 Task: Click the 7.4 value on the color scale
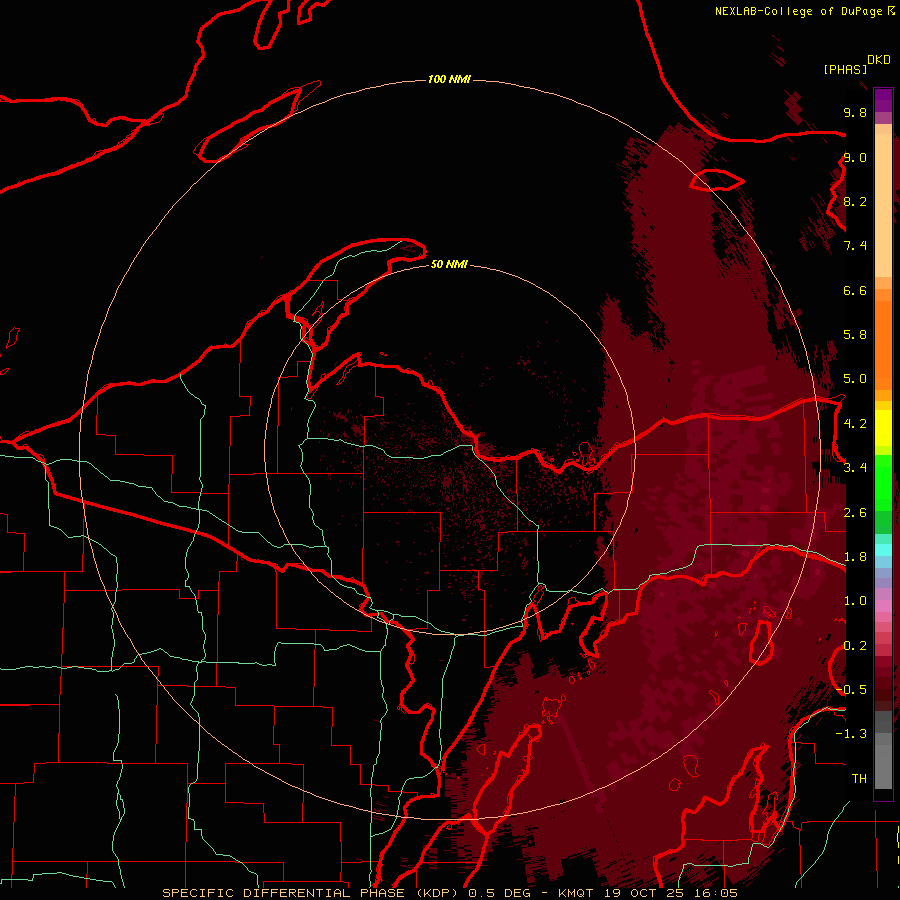click(x=855, y=246)
